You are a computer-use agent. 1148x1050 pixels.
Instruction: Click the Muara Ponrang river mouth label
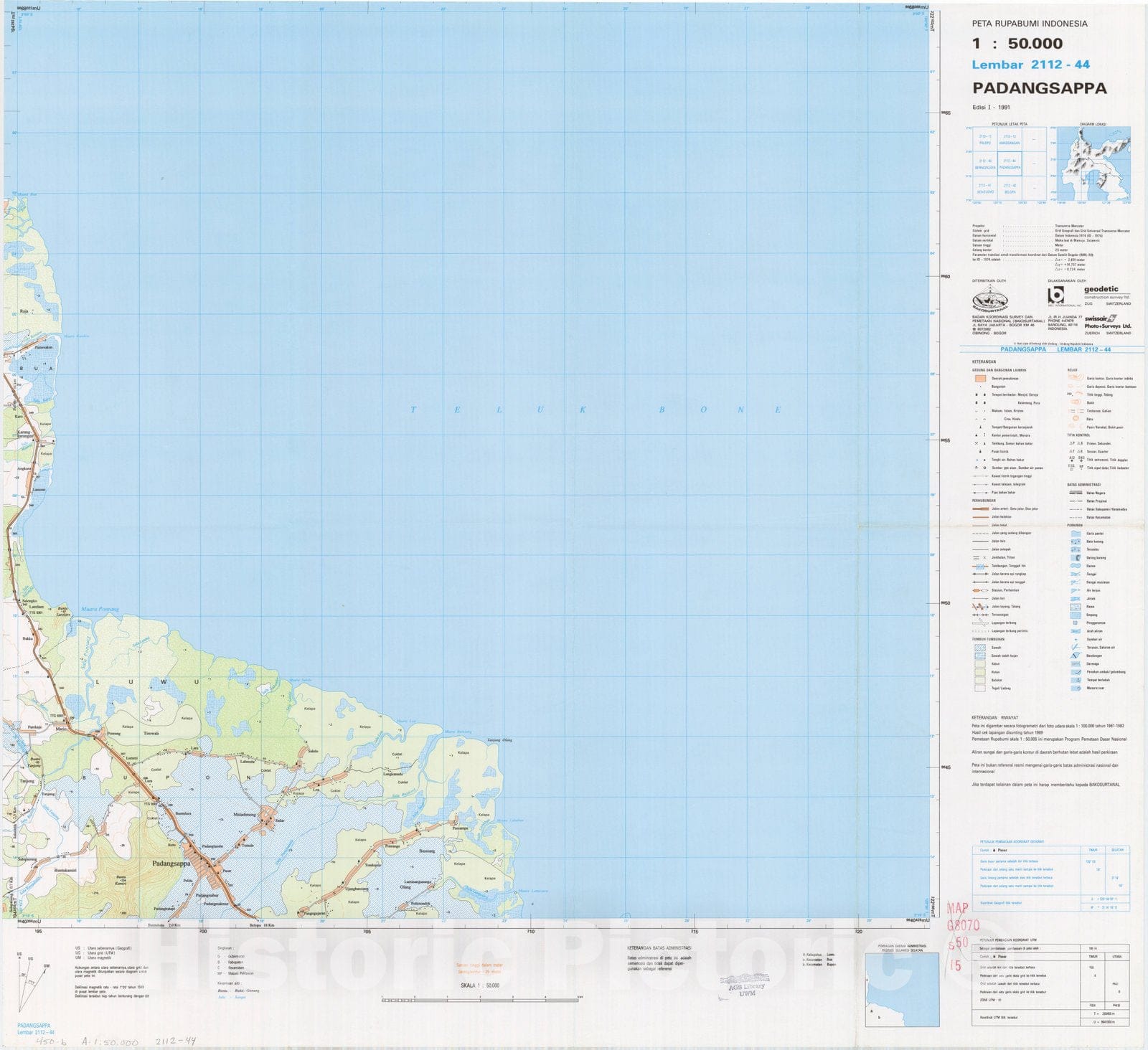tap(99, 609)
